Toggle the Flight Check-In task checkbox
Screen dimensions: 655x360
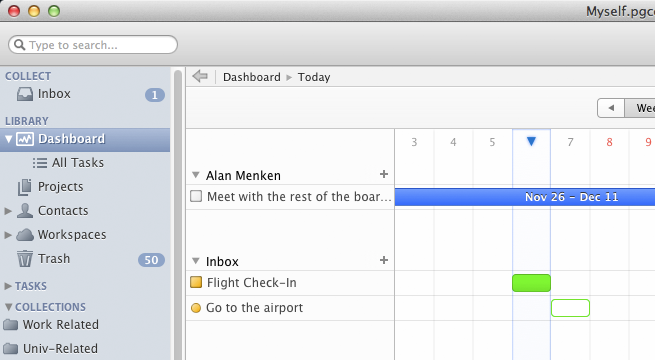coord(196,282)
